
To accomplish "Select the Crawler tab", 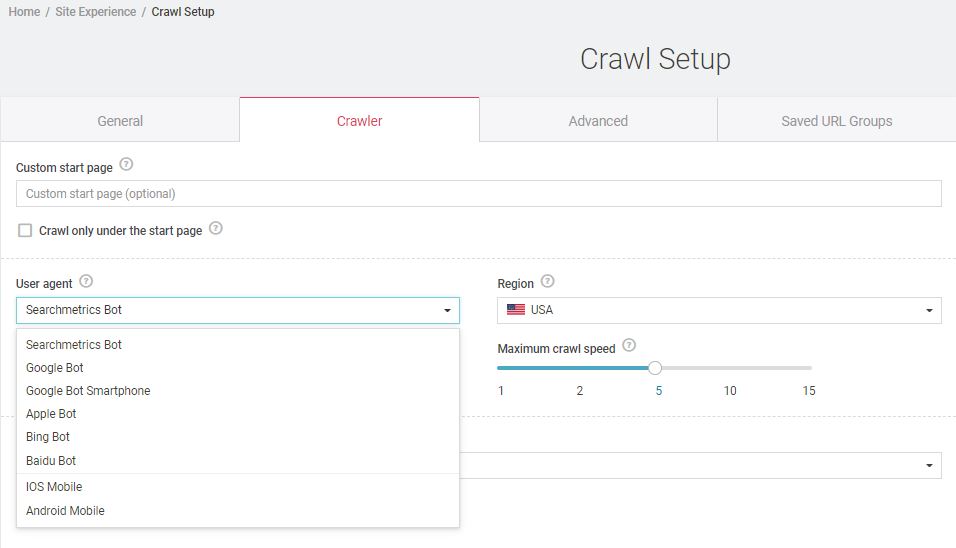I will pos(360,121).
